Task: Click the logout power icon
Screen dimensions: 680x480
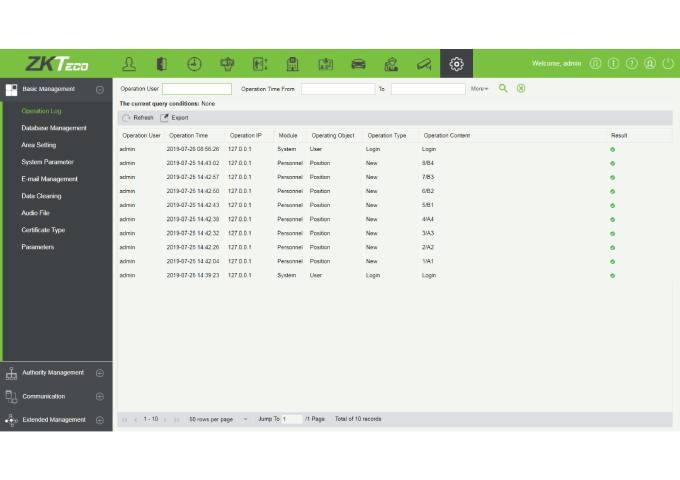Action: pyautogui.click(x=668, y=64)
